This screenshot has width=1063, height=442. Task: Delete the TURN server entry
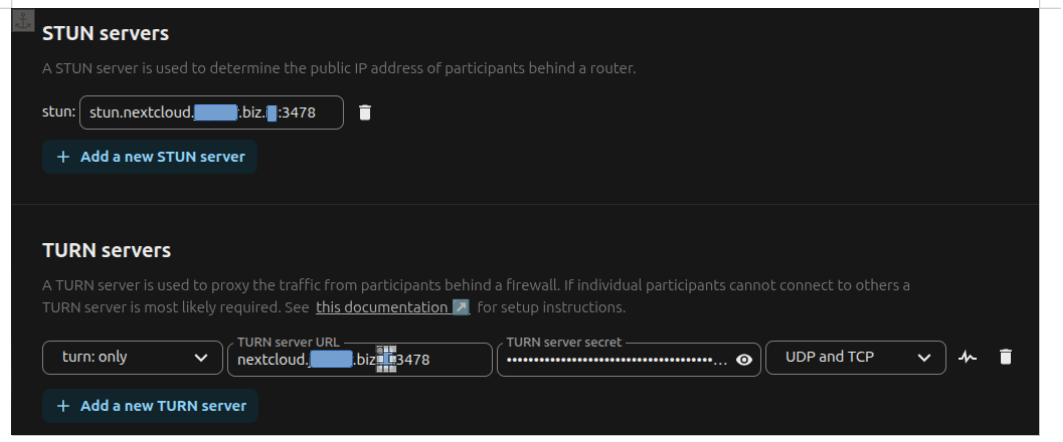pyautogui.click(x=1005, y=357)
